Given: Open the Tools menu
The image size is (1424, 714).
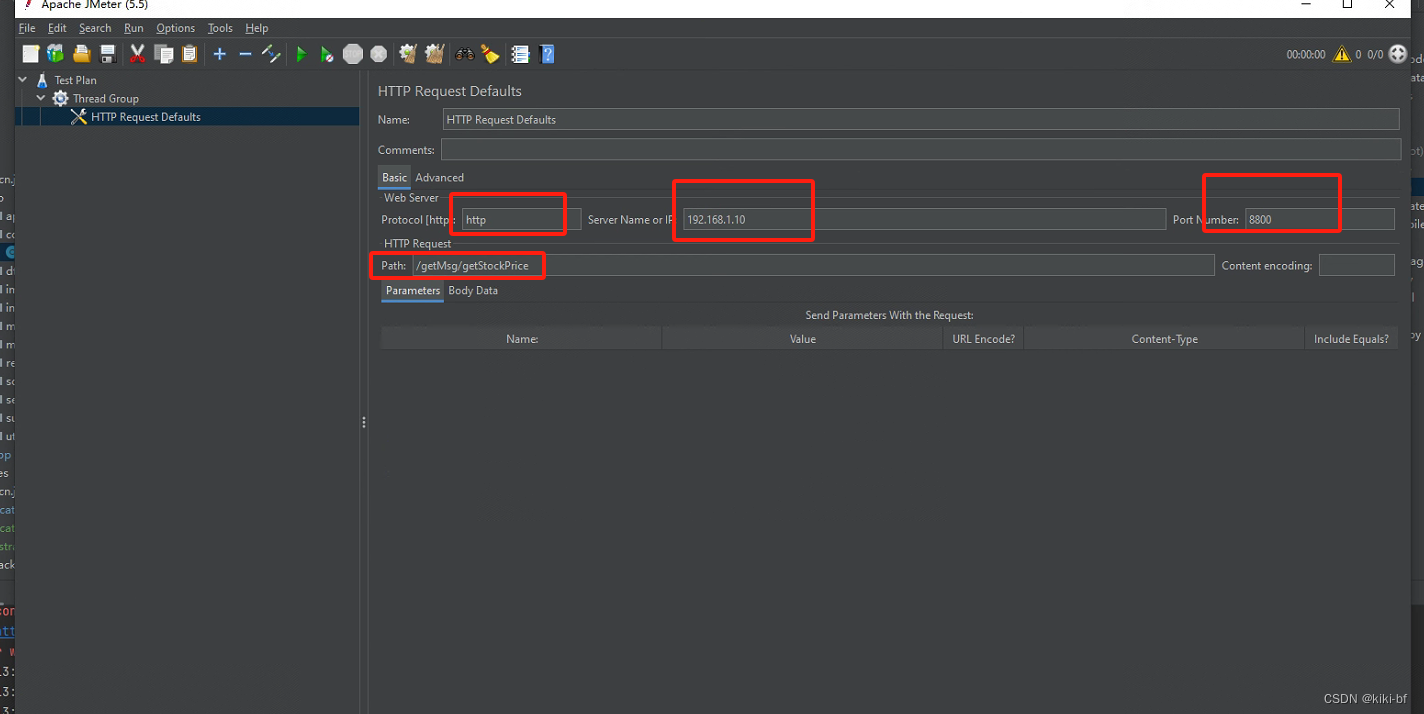Looking at the screenshot, I should click(x=220, y=28).
